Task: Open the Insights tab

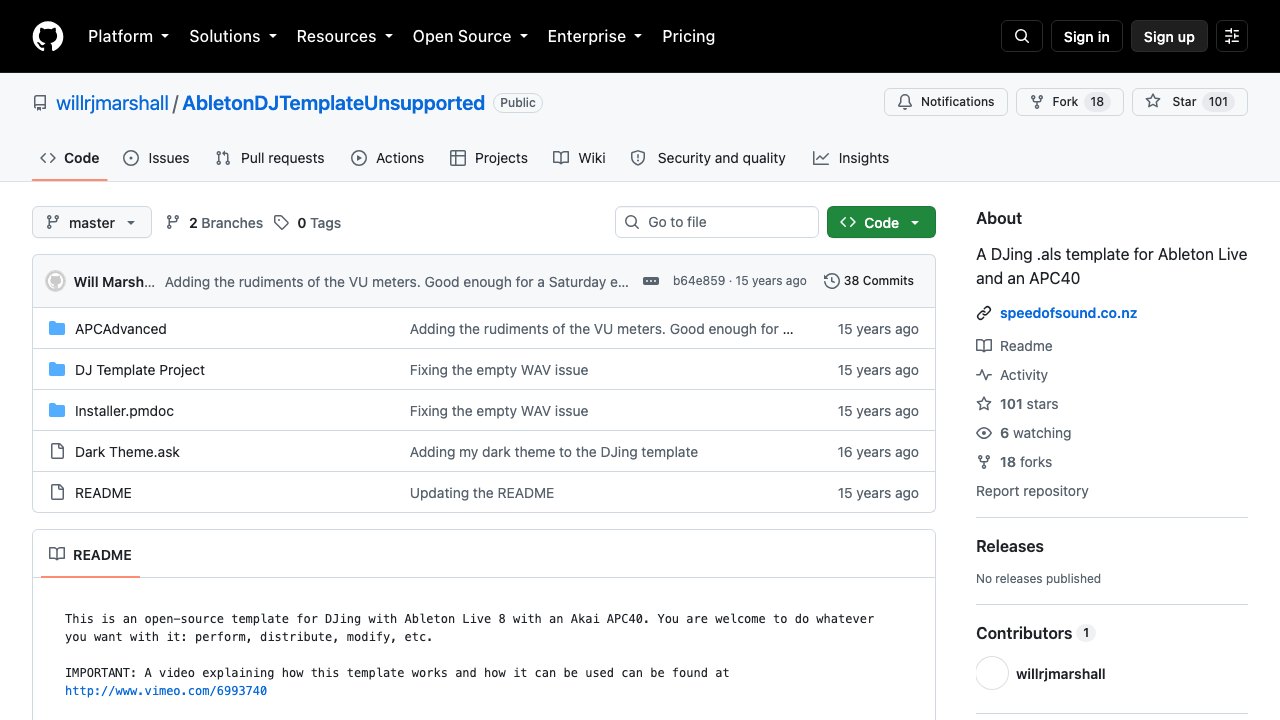Action: click(x=851, y=158)
